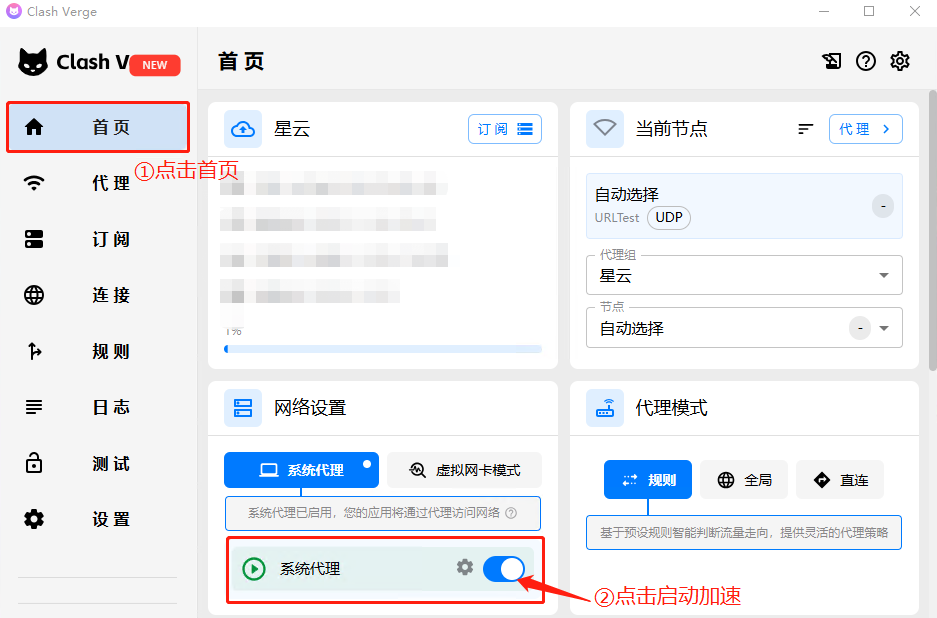Open the 设置 settings sidebar item
Viewport: 937px width, 618px height.
[98, 519]
